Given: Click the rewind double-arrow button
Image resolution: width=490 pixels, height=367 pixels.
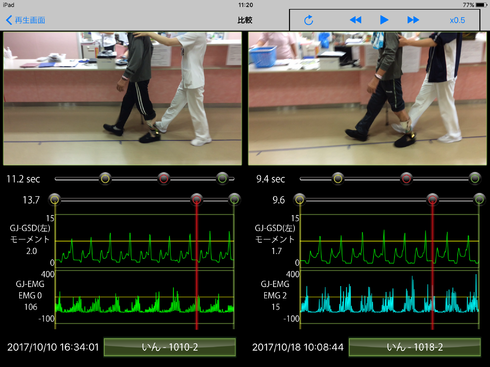Looking at the screenshot, I should [356, 20].
